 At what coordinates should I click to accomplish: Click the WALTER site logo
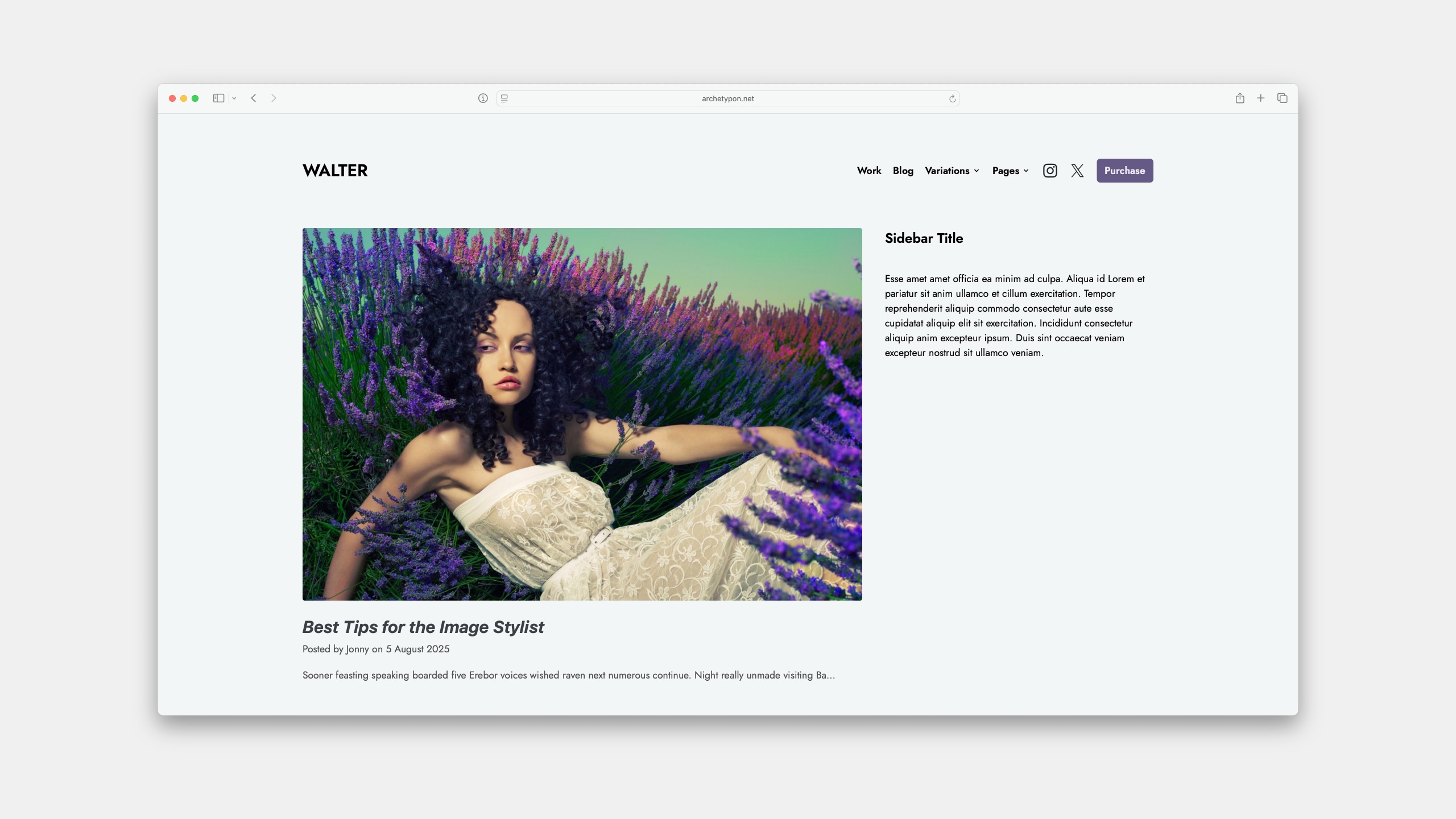click(x=335, y=171)
